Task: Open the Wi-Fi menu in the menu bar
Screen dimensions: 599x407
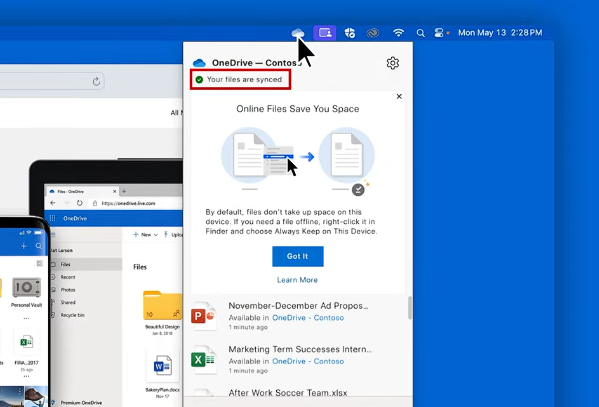Action: [x=398, y=33]
